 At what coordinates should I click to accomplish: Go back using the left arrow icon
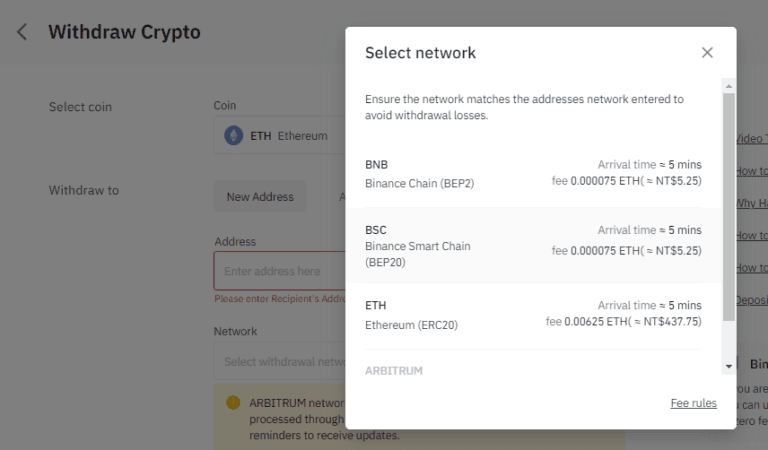click(22, 32)
